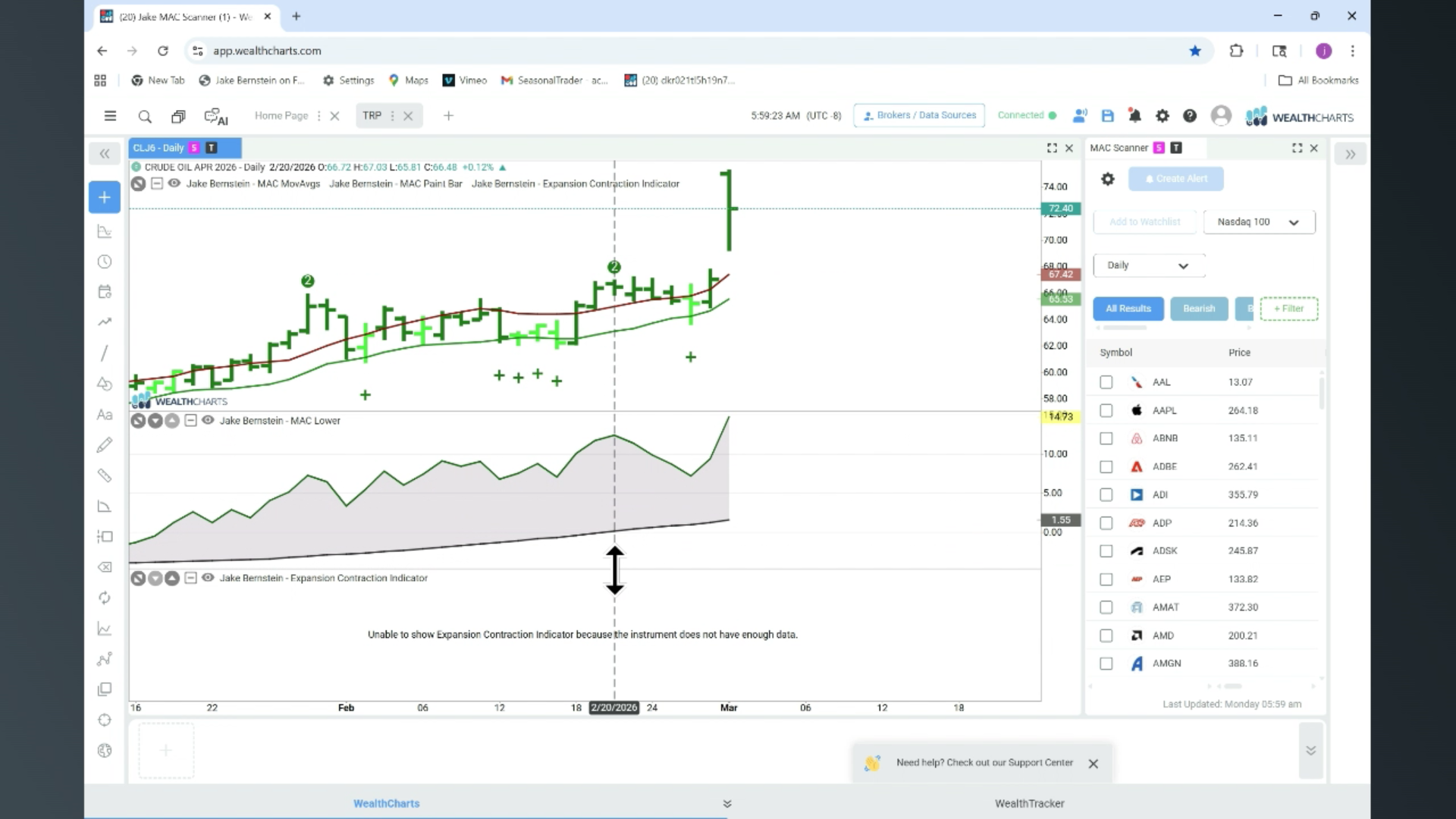Click the Brokers / Data Sources button
Viewport: 1456px width, 819px height.
click(919, 115)
